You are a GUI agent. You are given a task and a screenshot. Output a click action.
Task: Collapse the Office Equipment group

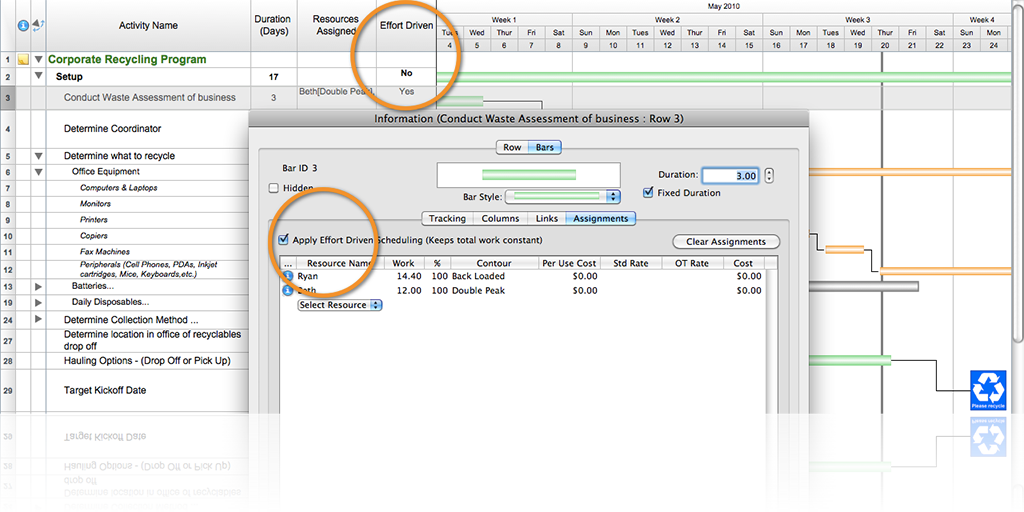point(39,172)
